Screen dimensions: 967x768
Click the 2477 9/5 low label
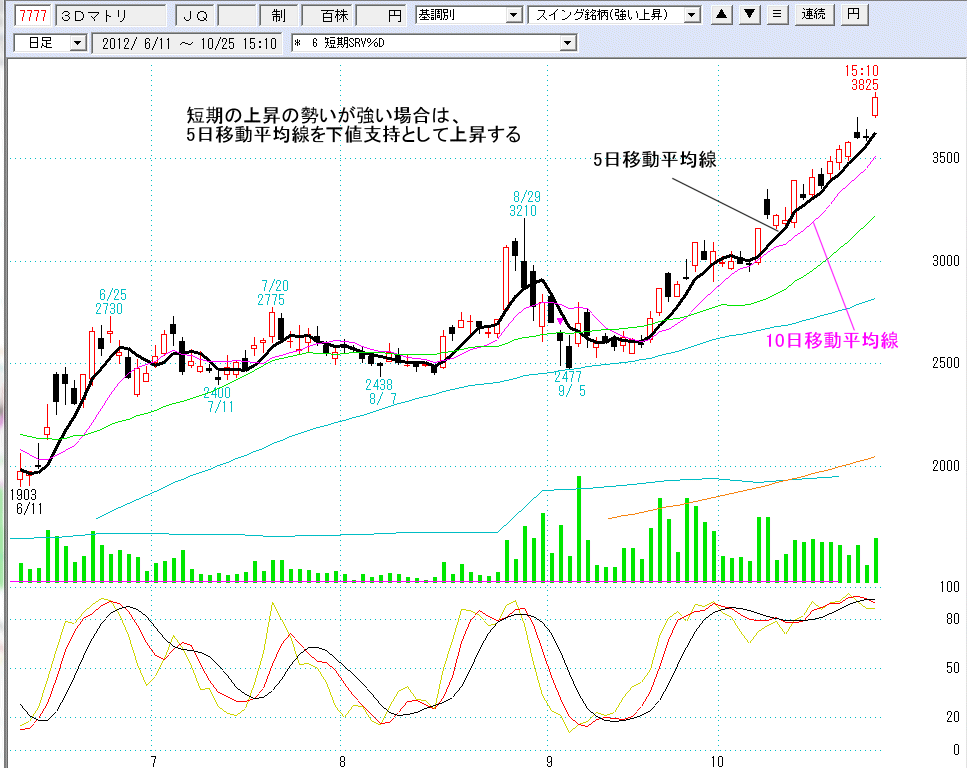[x=569, y=384]
